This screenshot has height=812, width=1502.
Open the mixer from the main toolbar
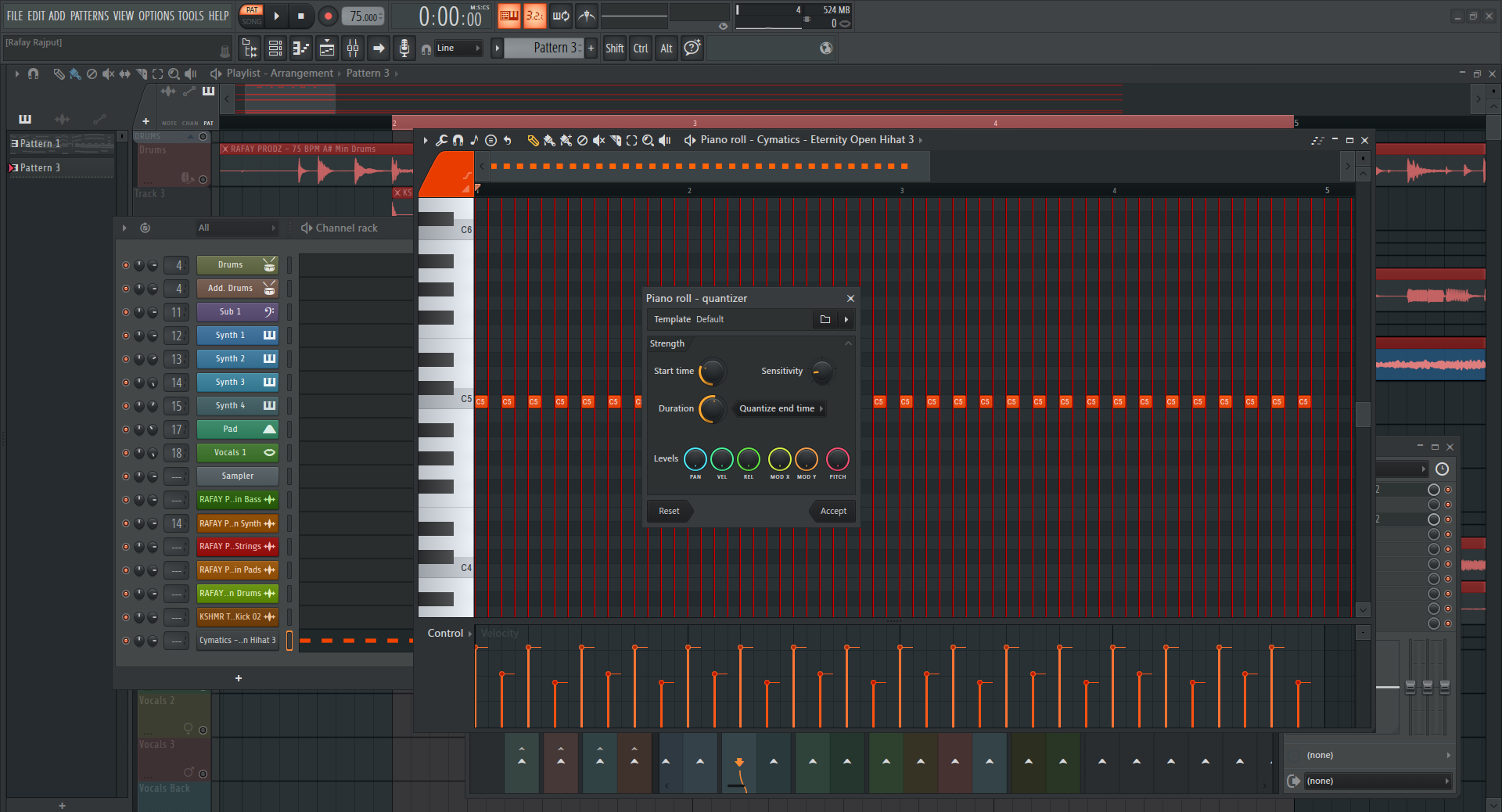coord(353,49)
